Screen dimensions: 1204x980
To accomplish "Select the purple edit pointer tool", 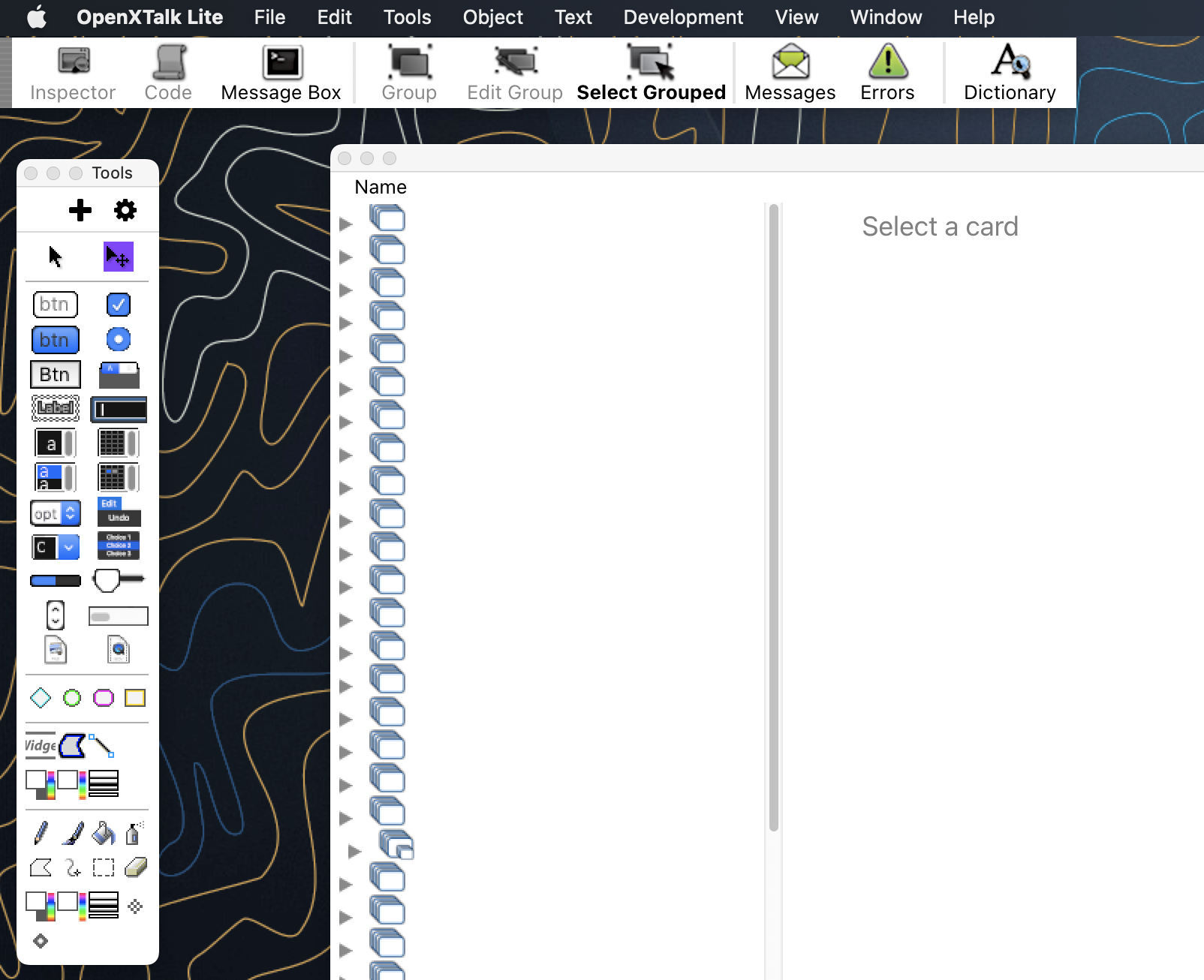I will [x=118, y=257].
